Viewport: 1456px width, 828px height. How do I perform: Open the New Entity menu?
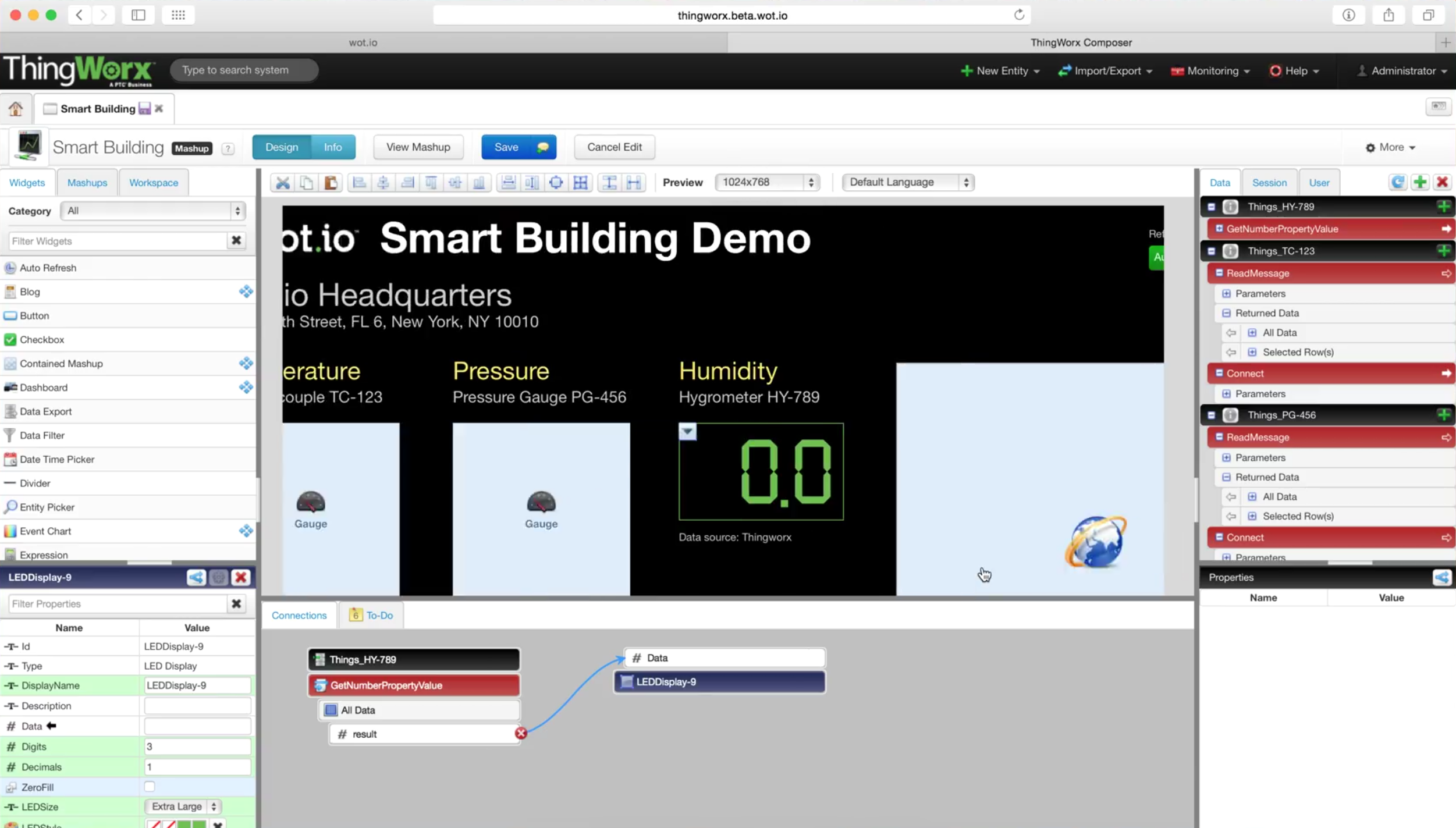coord(1000,70)
